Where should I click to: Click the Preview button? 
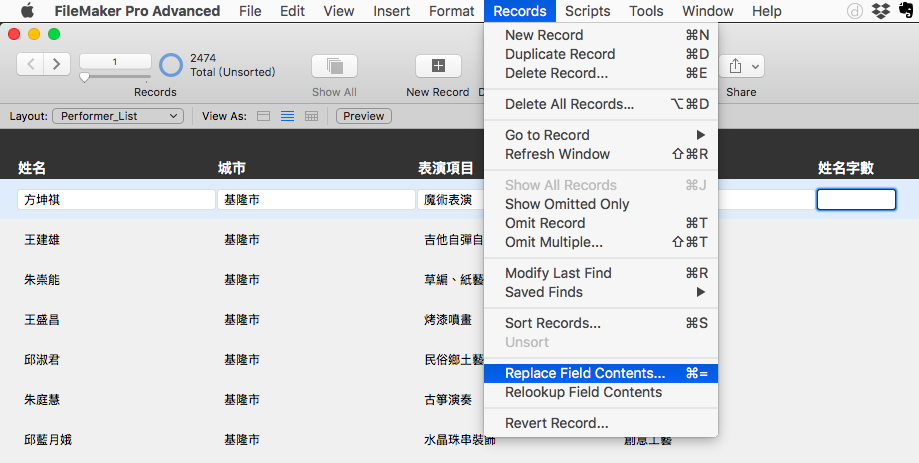click(x=363, y=116)
